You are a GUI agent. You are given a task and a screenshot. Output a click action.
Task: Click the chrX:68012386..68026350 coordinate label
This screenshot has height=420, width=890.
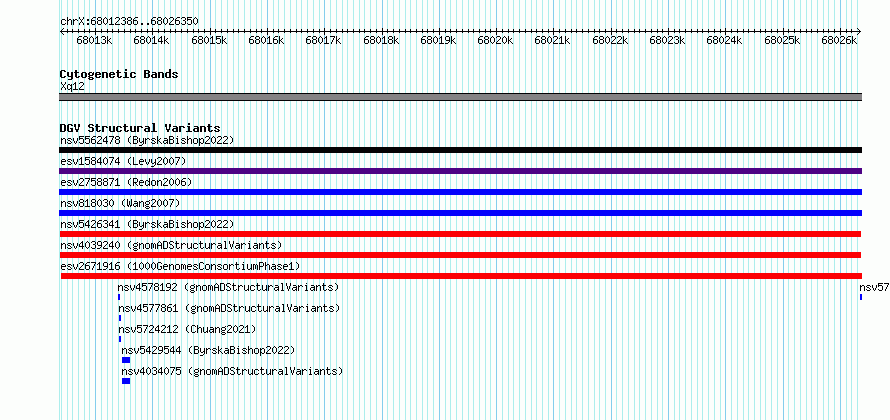pyautogui.click(x=129, y=22)
